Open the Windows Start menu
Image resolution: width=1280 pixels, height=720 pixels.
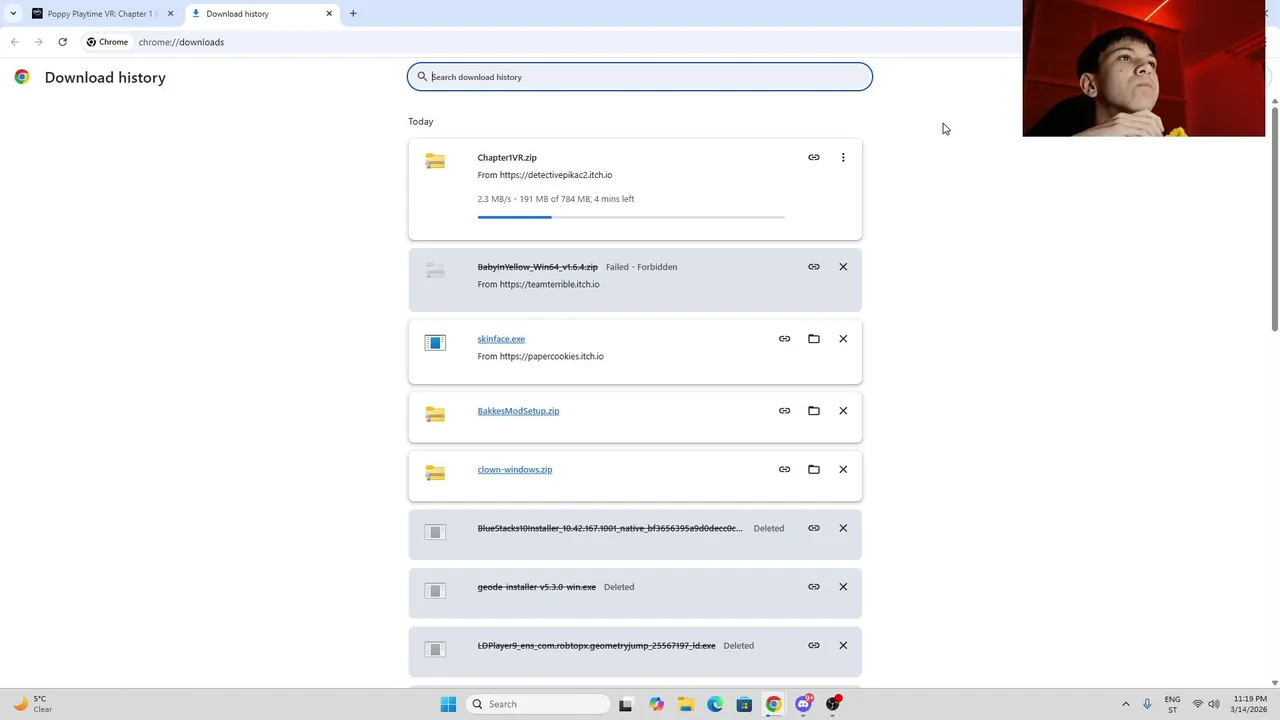[448, 704]
